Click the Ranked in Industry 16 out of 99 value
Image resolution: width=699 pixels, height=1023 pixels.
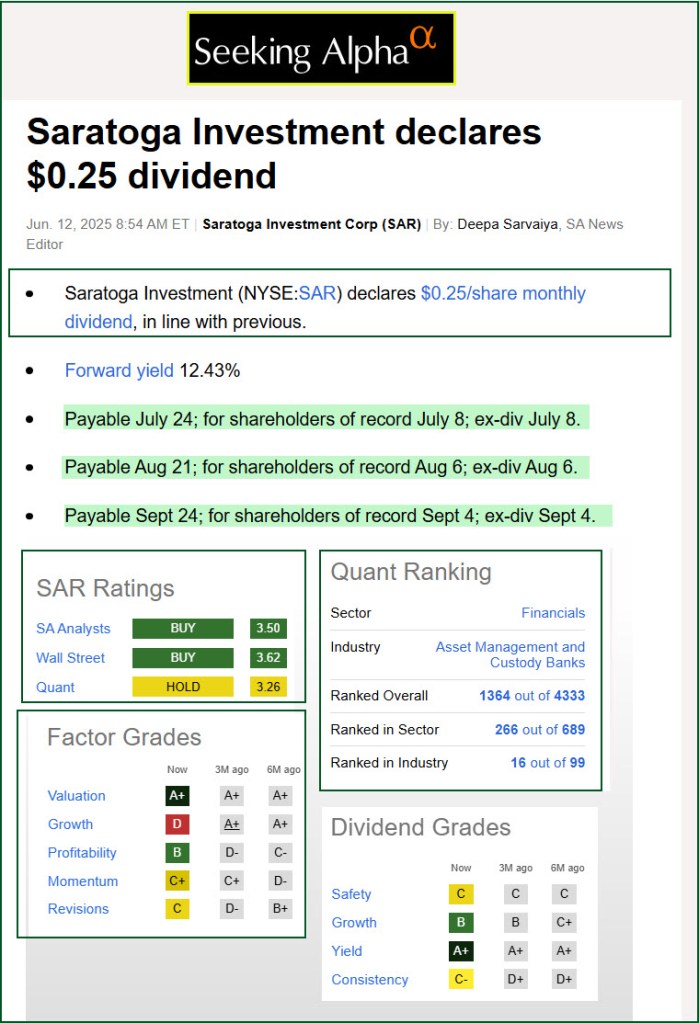547,763
